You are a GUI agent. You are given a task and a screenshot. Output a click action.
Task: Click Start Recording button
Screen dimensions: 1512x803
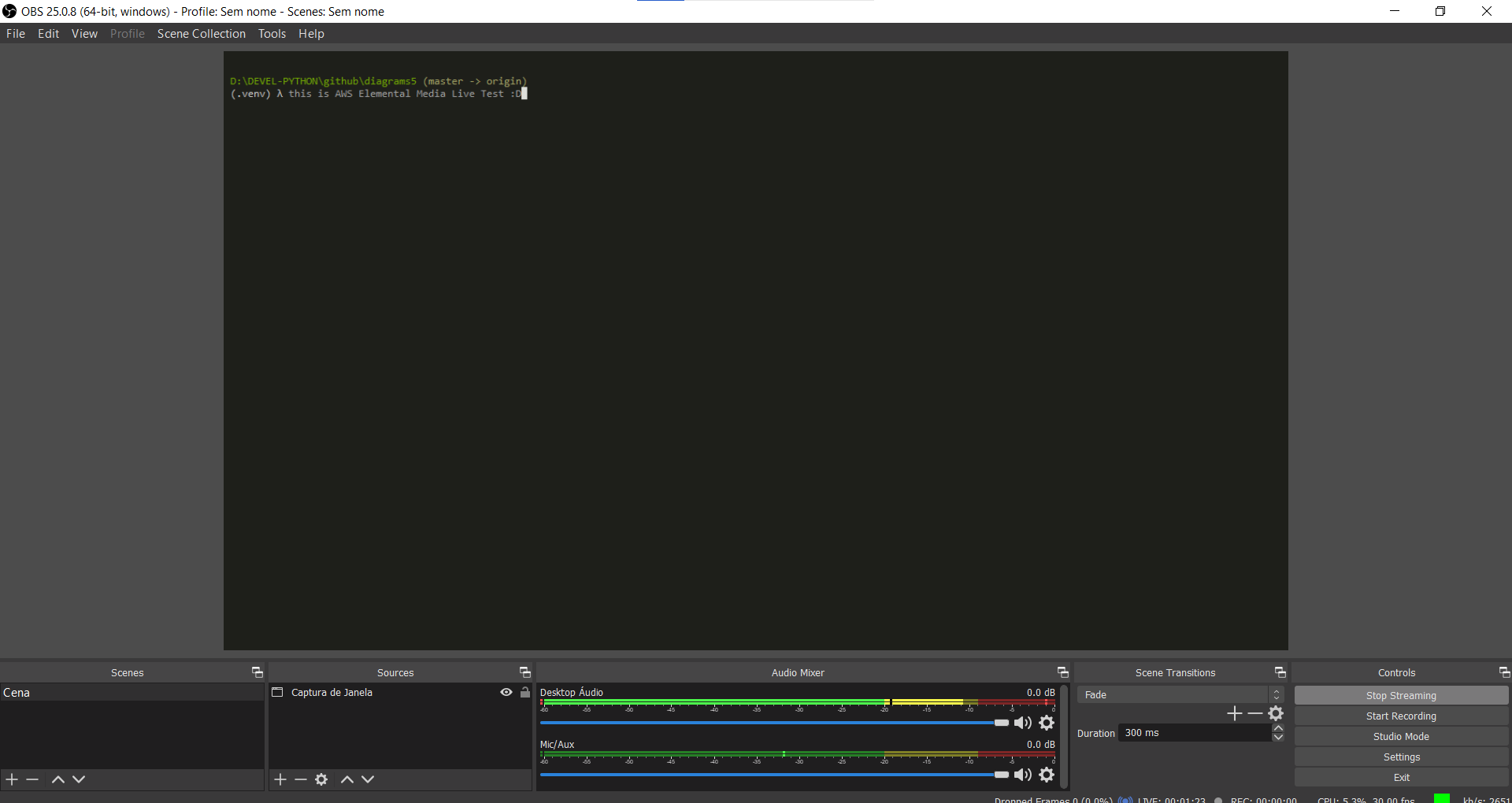1401,716
